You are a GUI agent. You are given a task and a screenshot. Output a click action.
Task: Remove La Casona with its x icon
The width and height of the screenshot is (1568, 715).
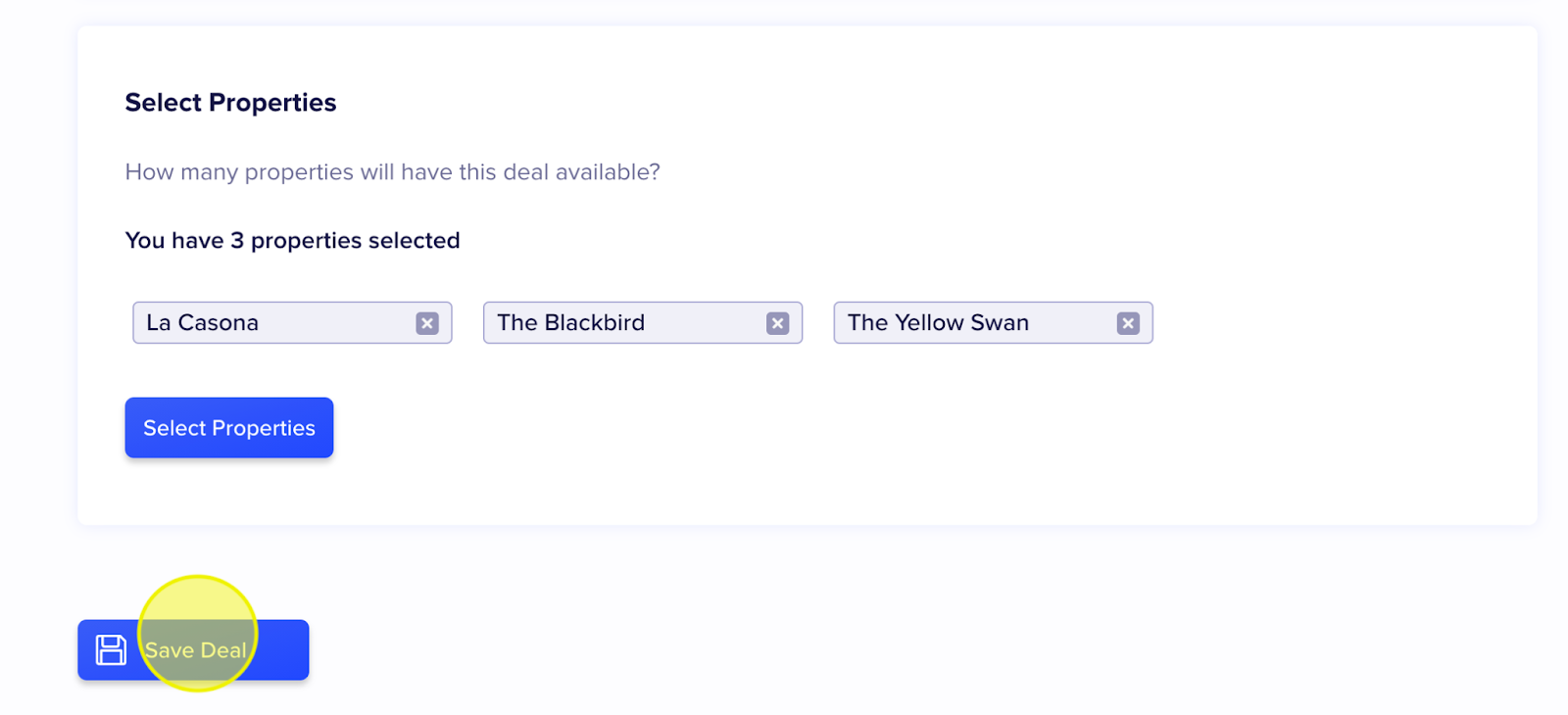tap(427, 323)
